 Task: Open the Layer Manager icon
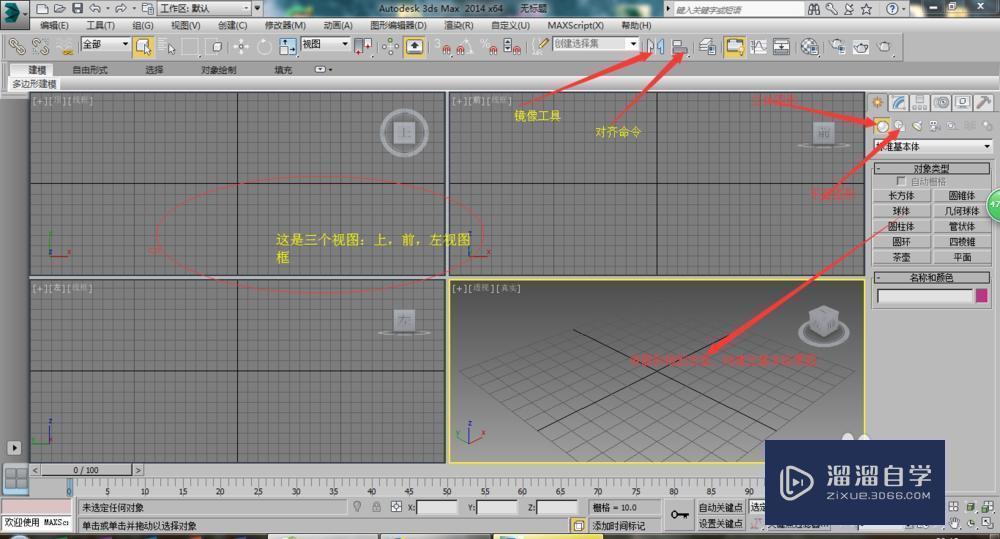[707, 47]
